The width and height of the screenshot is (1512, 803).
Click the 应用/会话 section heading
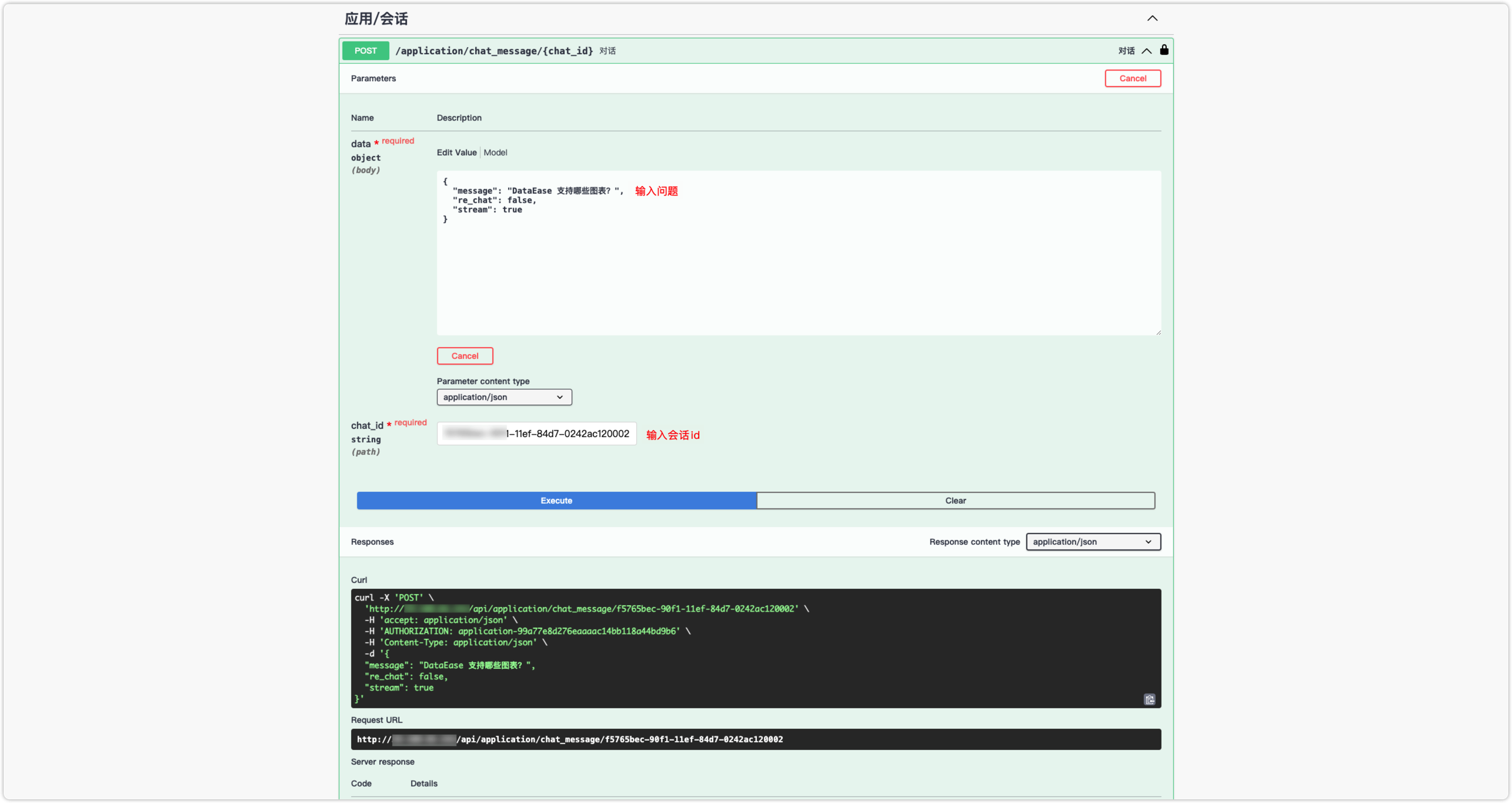[376, 19]
